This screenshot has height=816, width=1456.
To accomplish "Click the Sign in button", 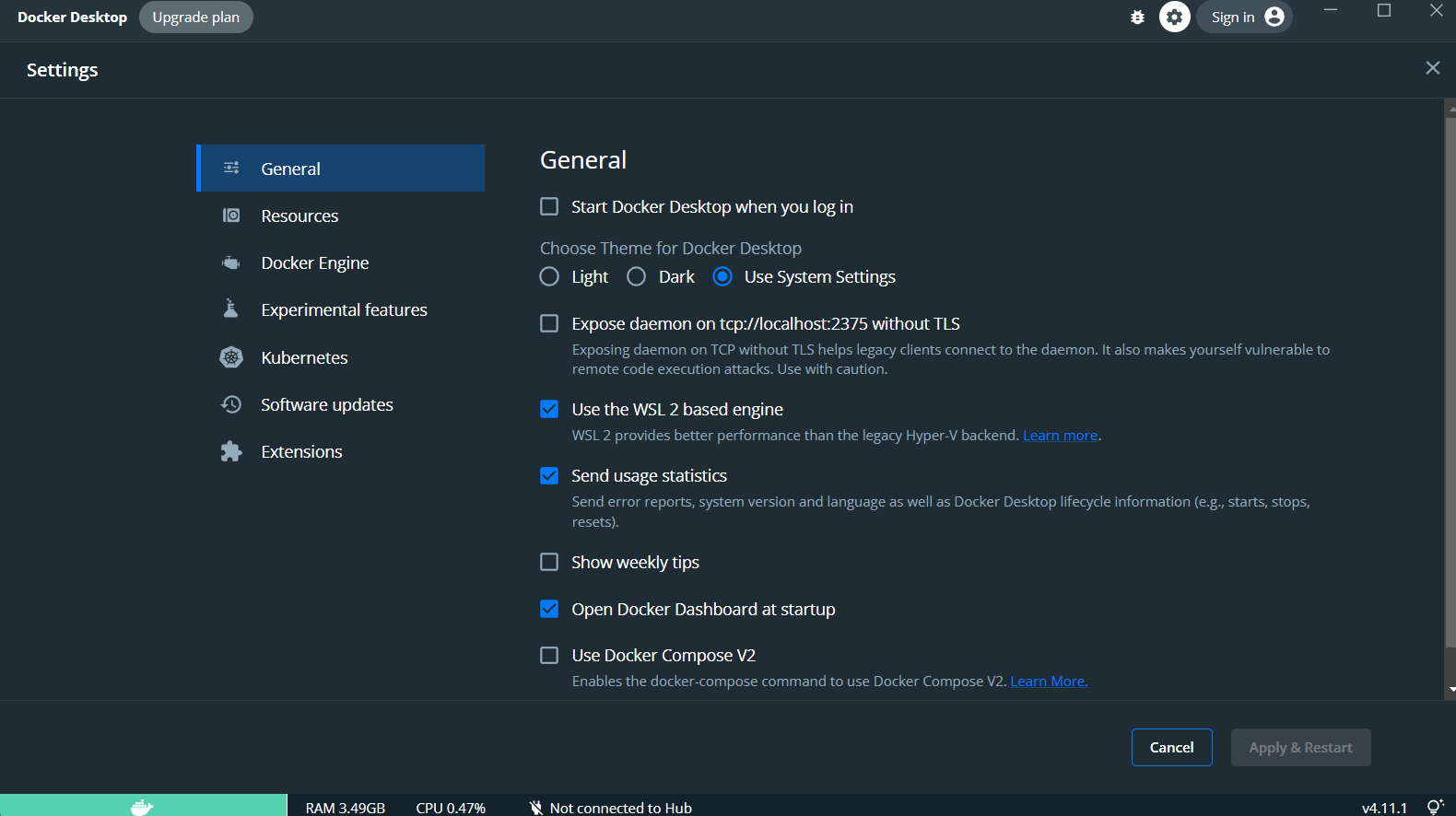I will [1245, 17].
